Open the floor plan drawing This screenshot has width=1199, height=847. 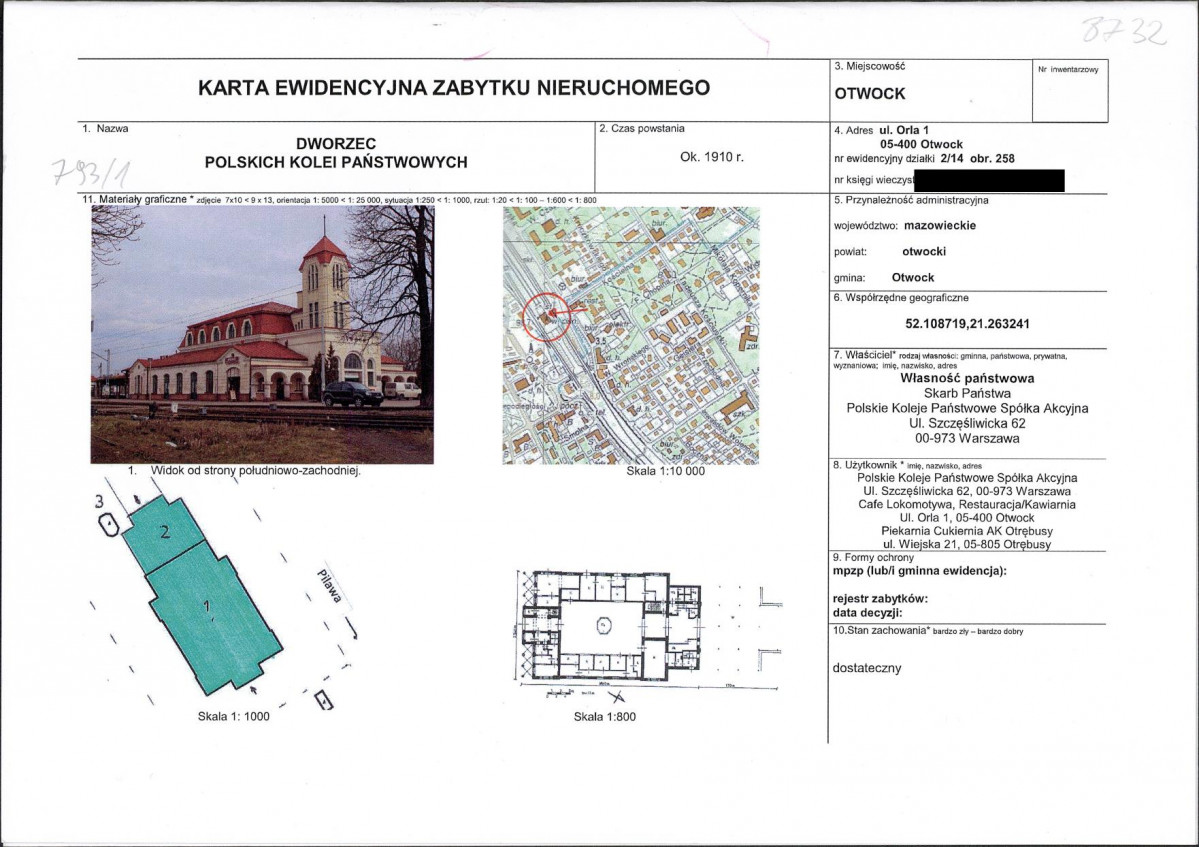point(648,627)
